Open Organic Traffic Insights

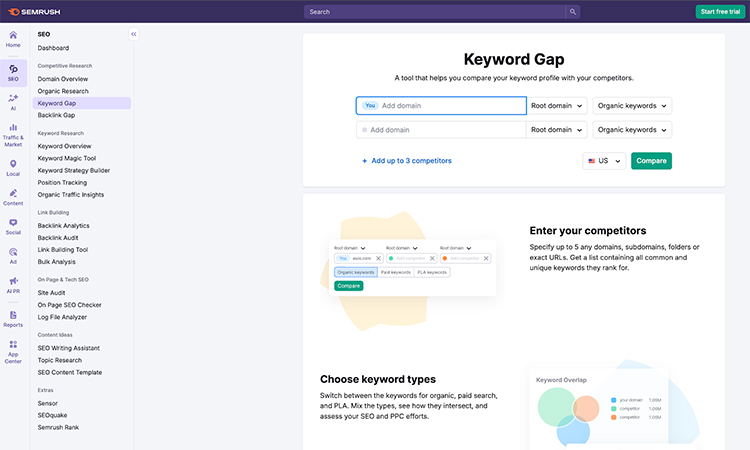click(x=71, y=195)
